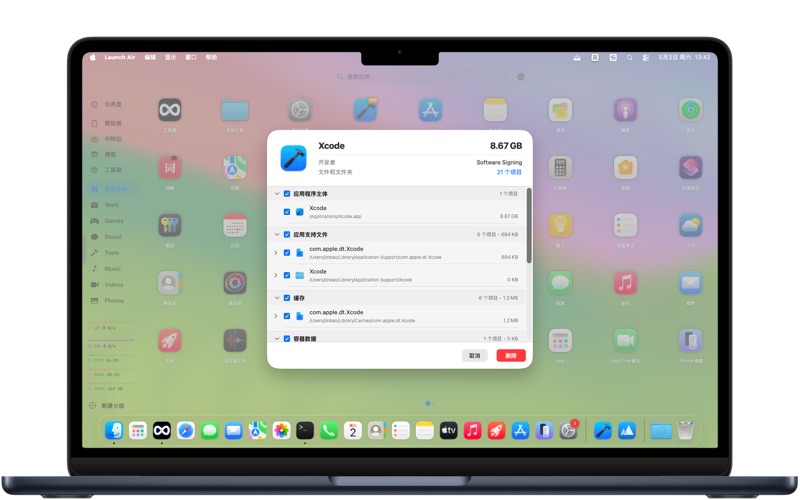Open the Launch Air settings gear
This screenshot has width=800, height=500.
(x=520, y=77)
